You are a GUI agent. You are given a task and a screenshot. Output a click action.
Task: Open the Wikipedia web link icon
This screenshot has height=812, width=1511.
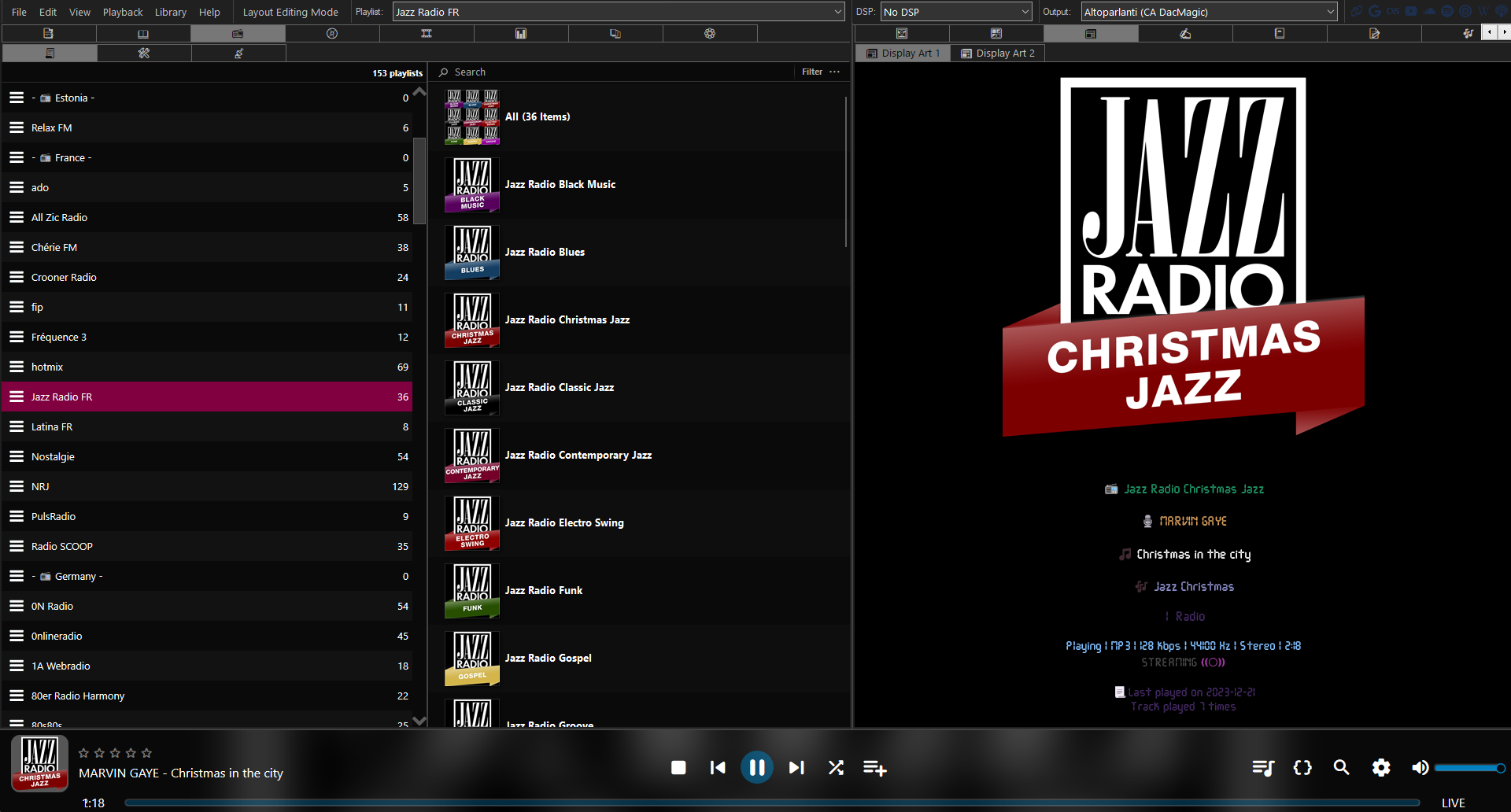pyautogui.click(x=1483, y=11)
